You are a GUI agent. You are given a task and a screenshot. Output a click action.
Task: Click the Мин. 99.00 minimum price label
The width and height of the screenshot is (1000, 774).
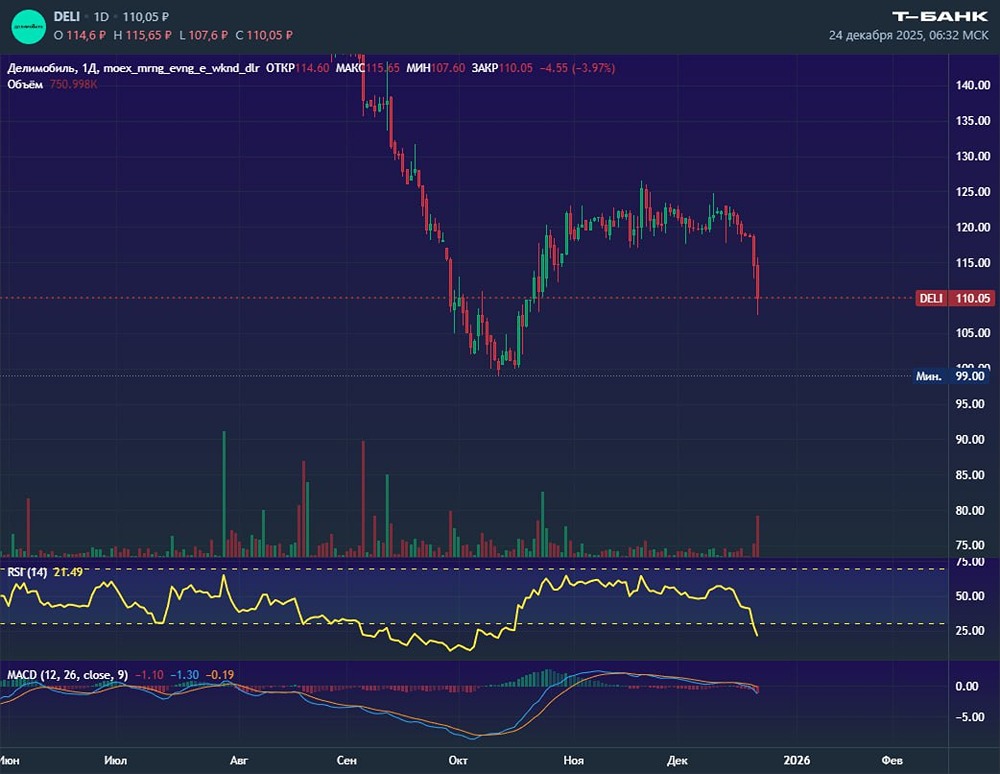point(950,376)
